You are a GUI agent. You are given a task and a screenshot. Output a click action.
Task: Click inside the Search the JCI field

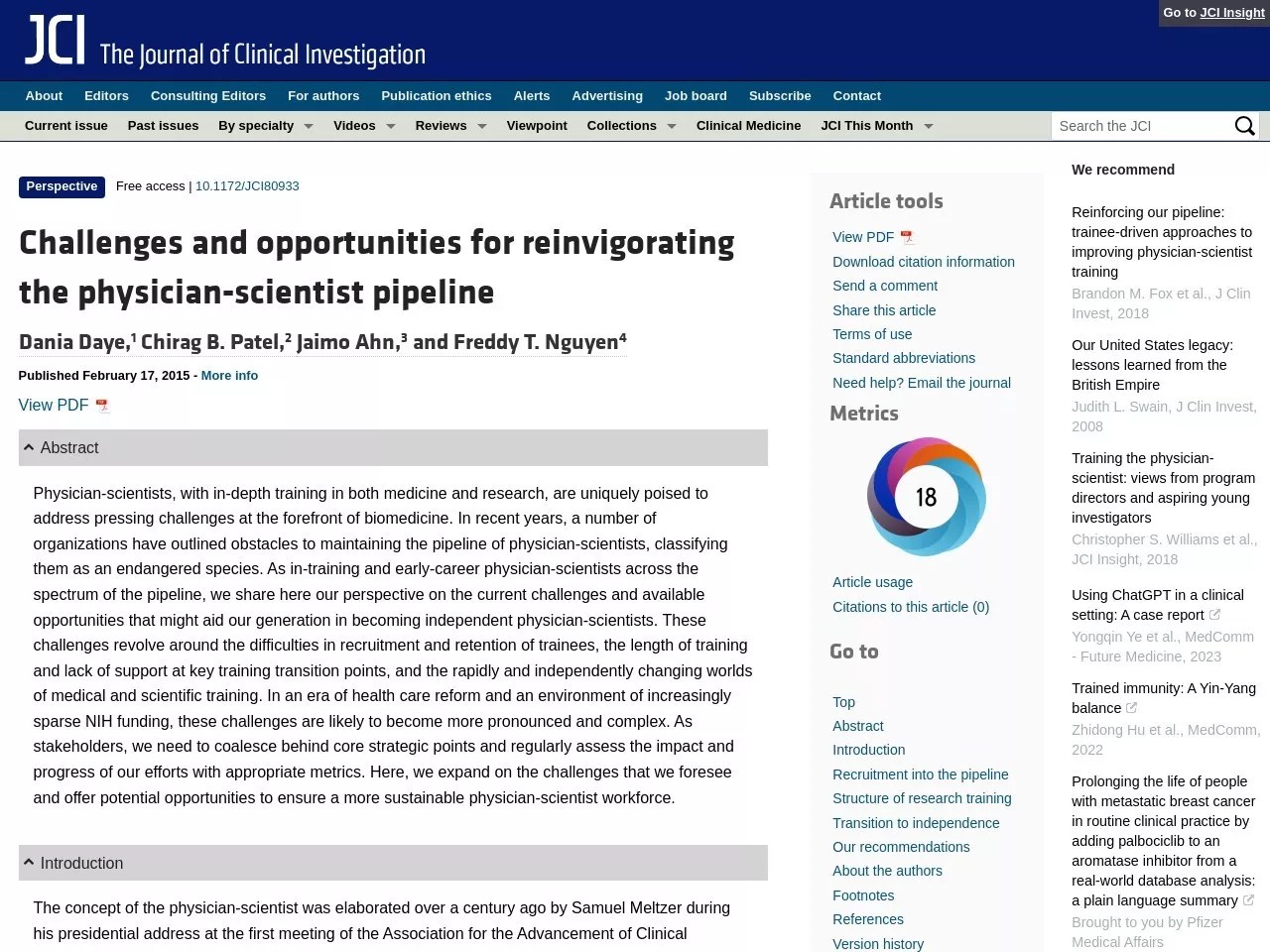click(1141, 126)
